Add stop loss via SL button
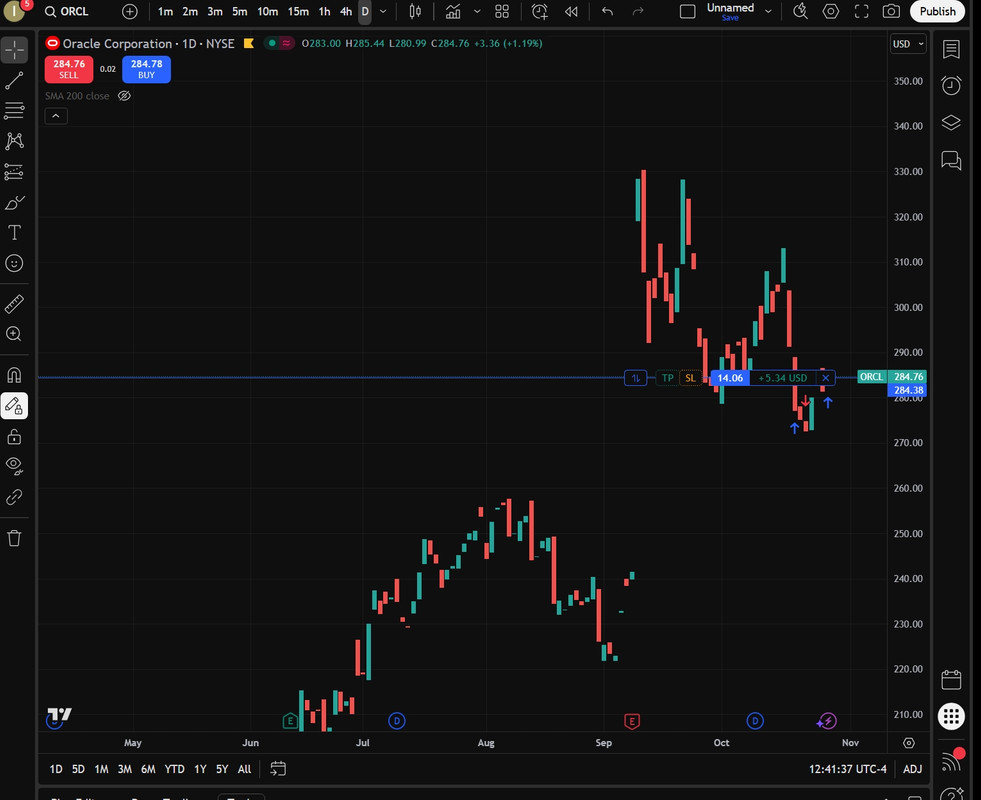This screenshot has height=800, width=981. point(691,378)
